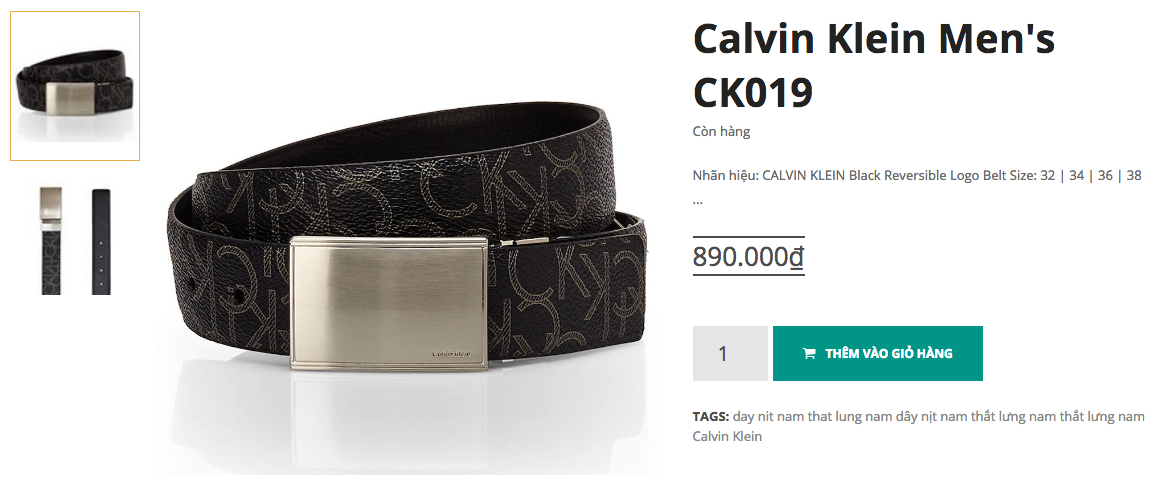Click the 890.000đ price
This screenshot has height=493, width=1160.
pyautogui.click(x=748, y=257)
